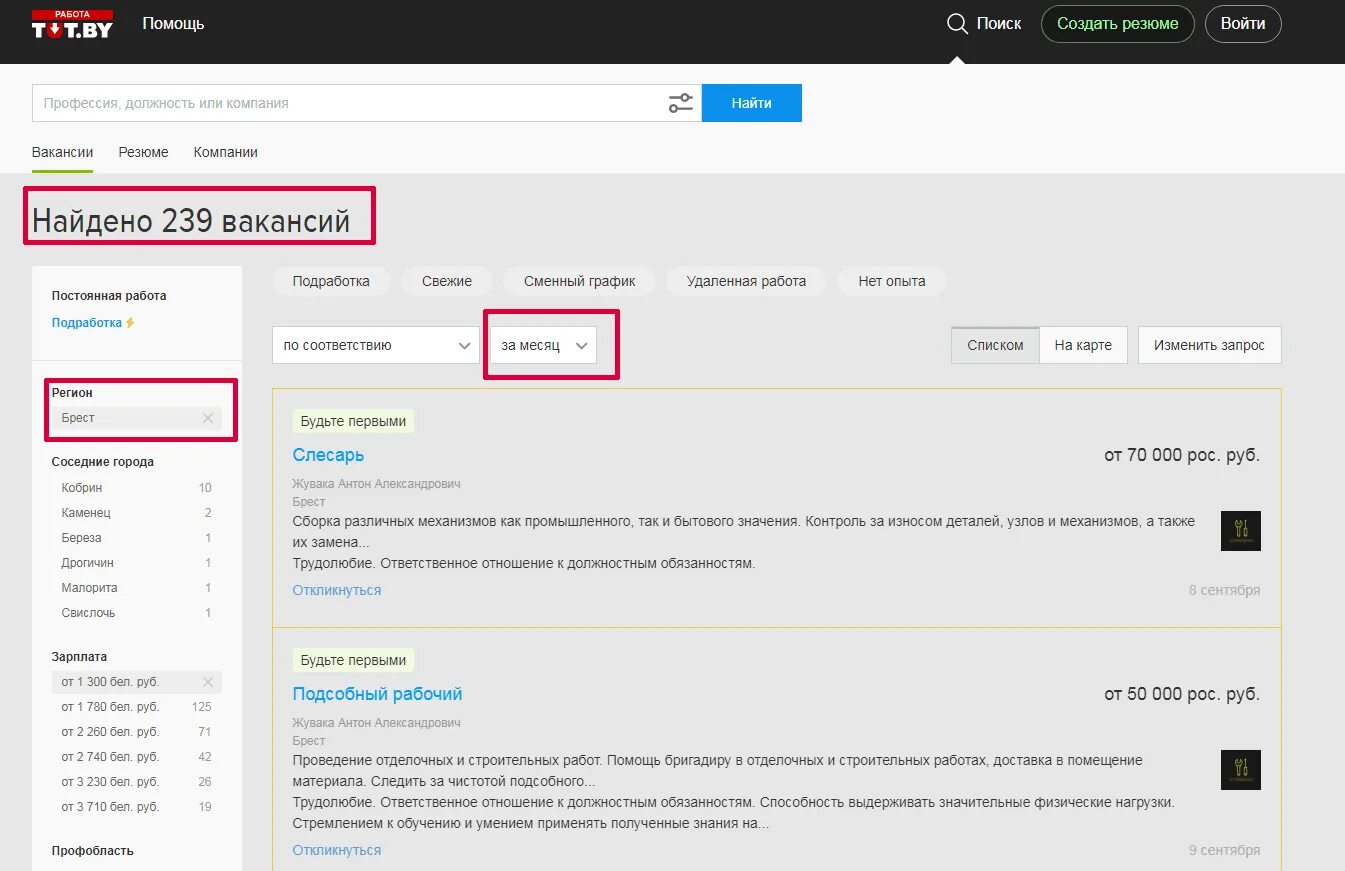
Task: Click the Профобласть section heading
Action: [x=92, y=851]
